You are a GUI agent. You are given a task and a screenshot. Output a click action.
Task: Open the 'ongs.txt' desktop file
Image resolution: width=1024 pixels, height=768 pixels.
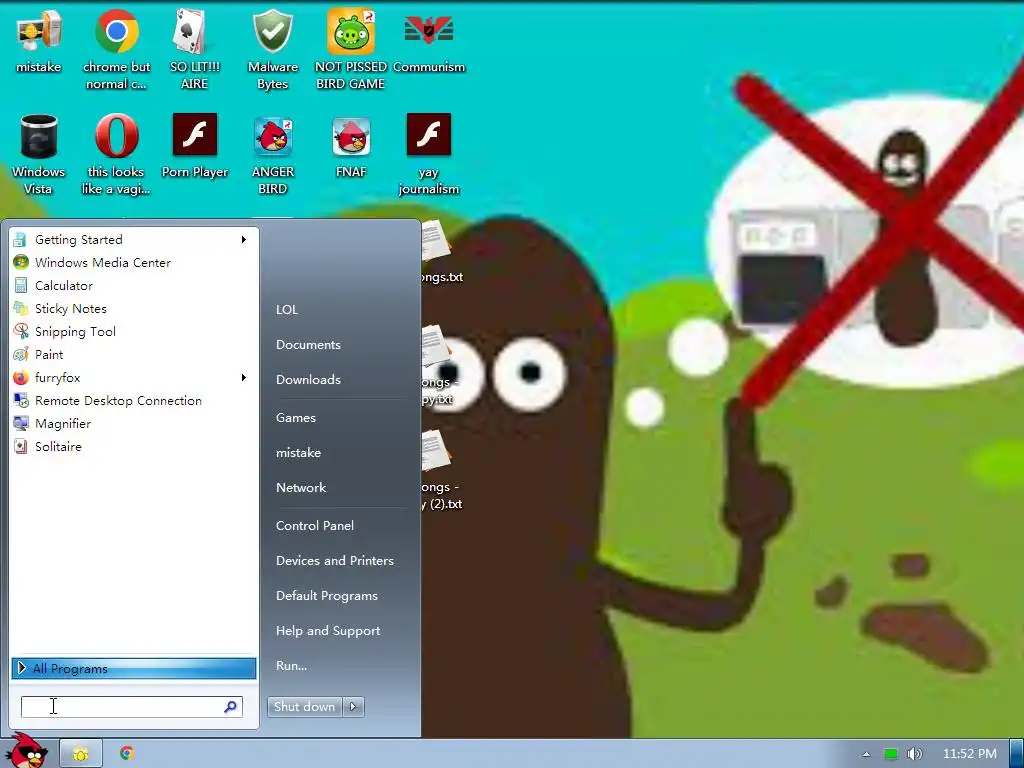point(441,253)
